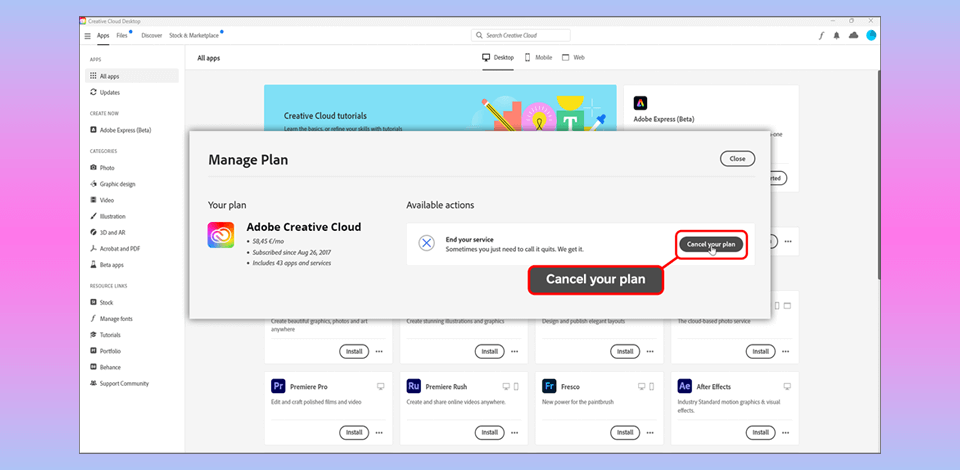Click the main window vertical scrollbar

point(879,174)
